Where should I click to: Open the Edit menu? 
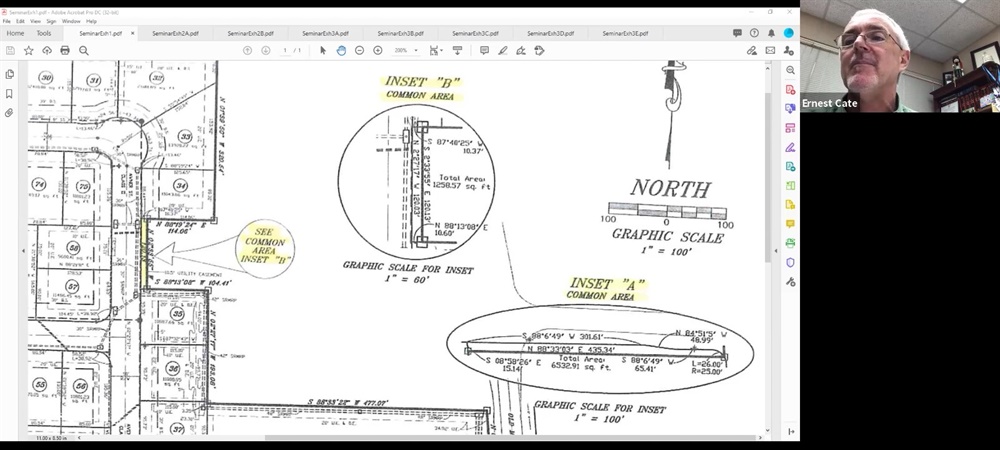pos(20,21)
